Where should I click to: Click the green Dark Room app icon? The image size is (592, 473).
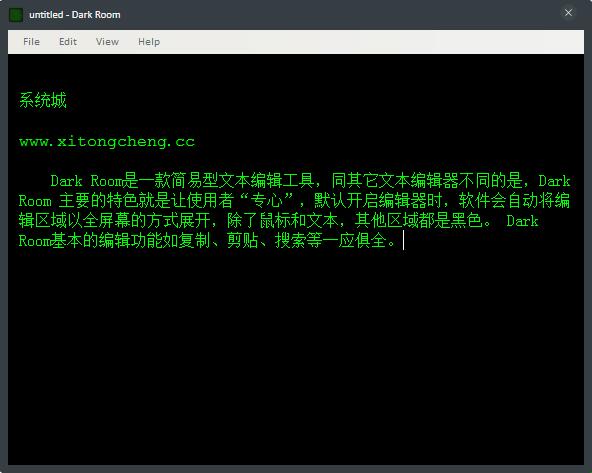point(16,15)
